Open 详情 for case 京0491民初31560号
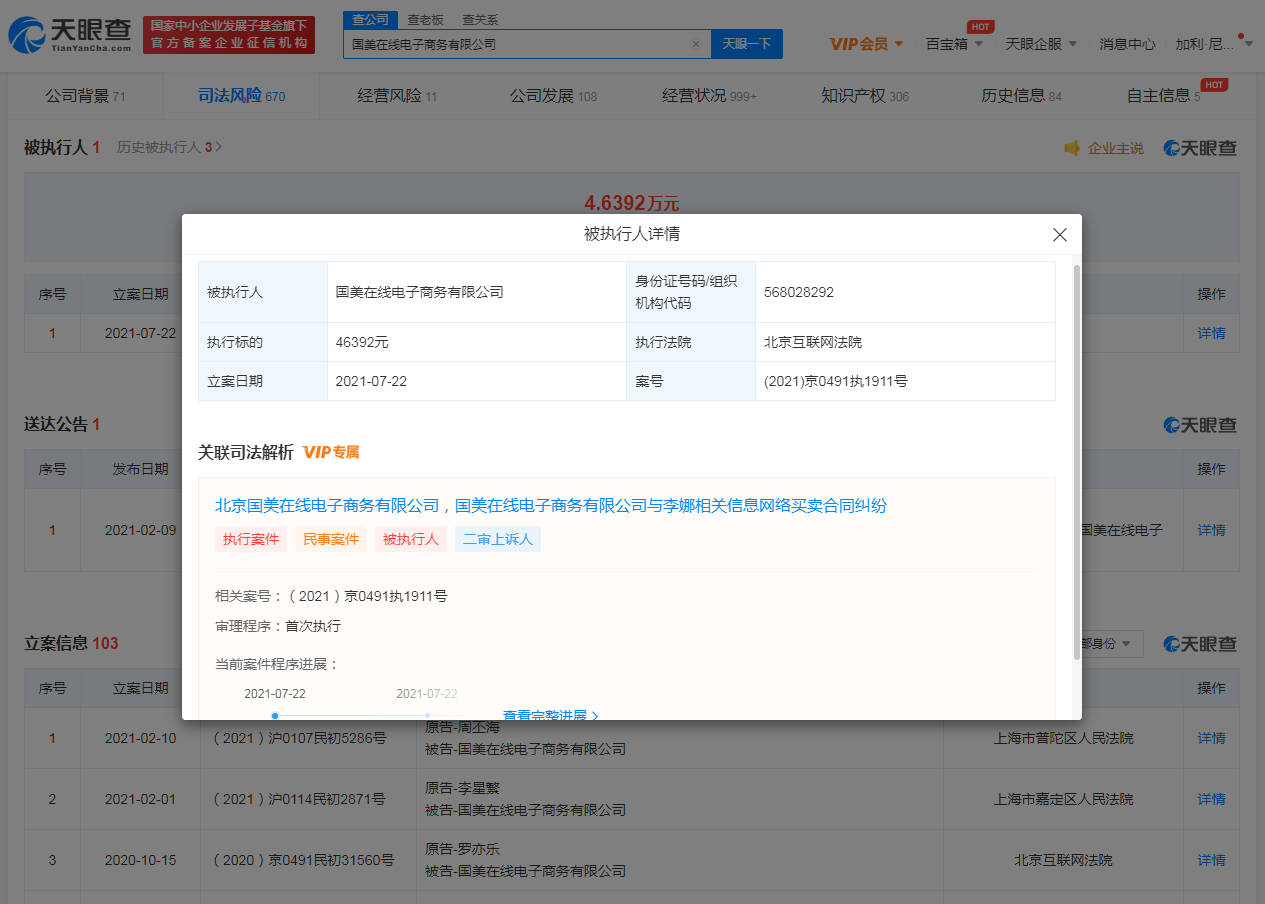The image size is (1265, 904). 1211,860
